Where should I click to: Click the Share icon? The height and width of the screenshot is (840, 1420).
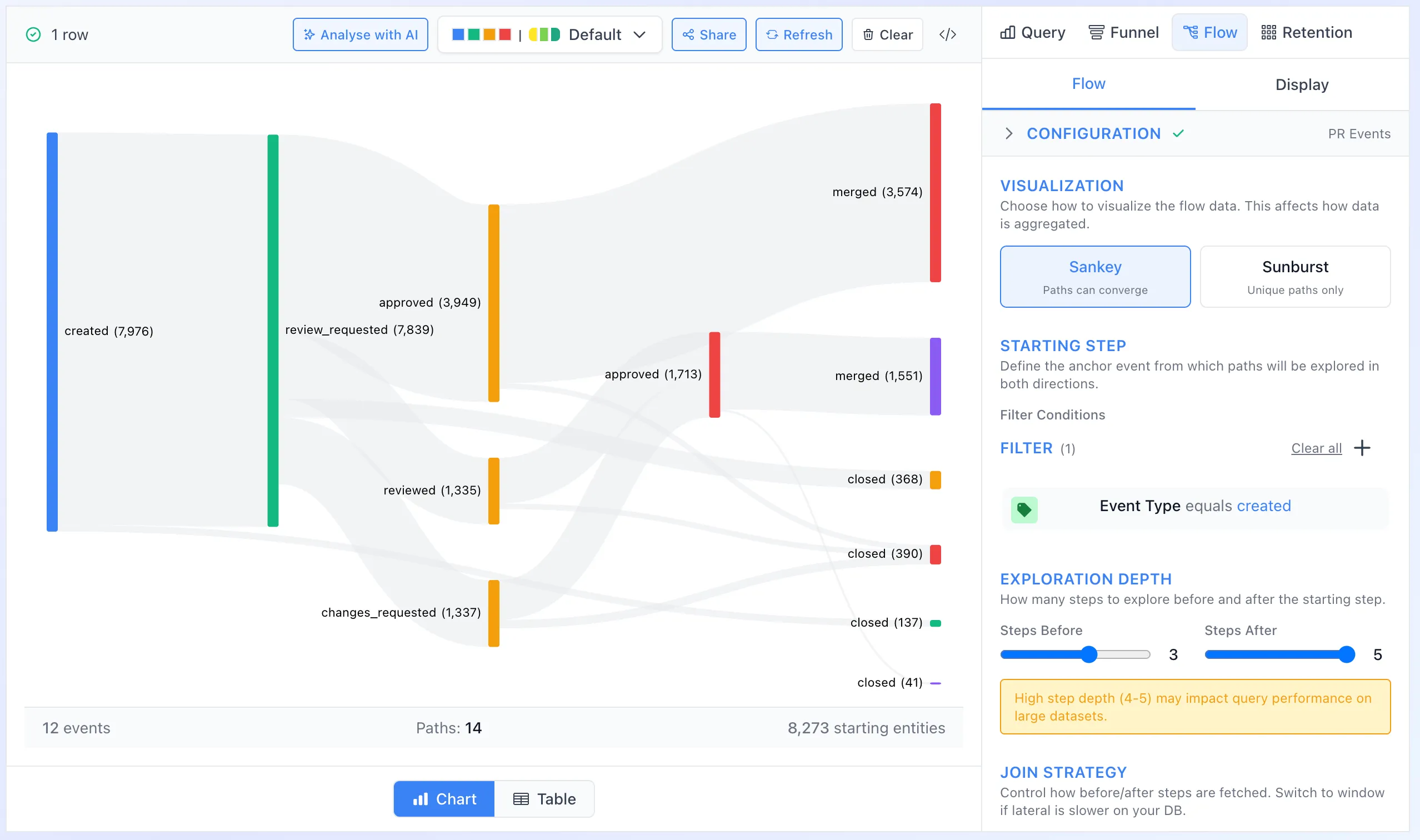688,34
